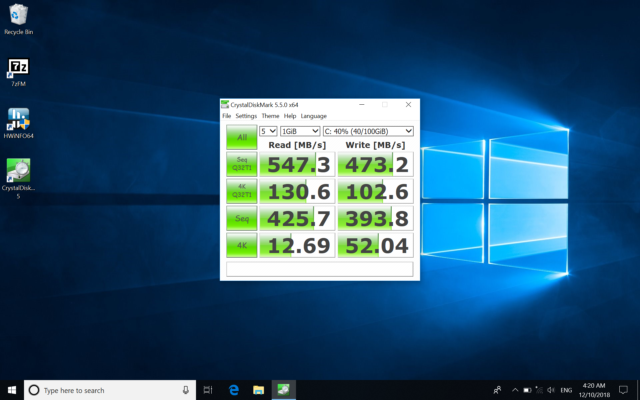The height and width of the screenshot is (400, 640).
Task: Click the Seq read result 425.7
Action: click(x=297, y=218)
